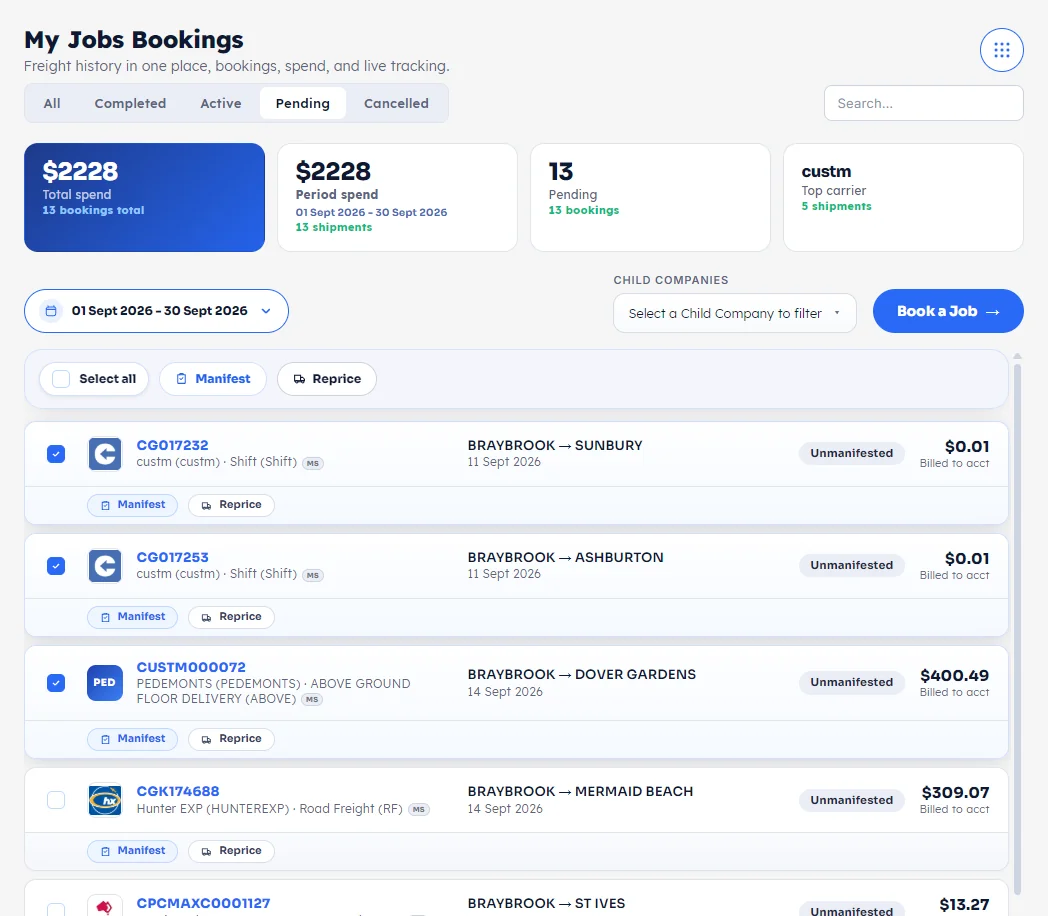1048x916 pixels.
Task: Click the 13 Pending bookings card
Action: pyautogui.click(x=650, y=198)
